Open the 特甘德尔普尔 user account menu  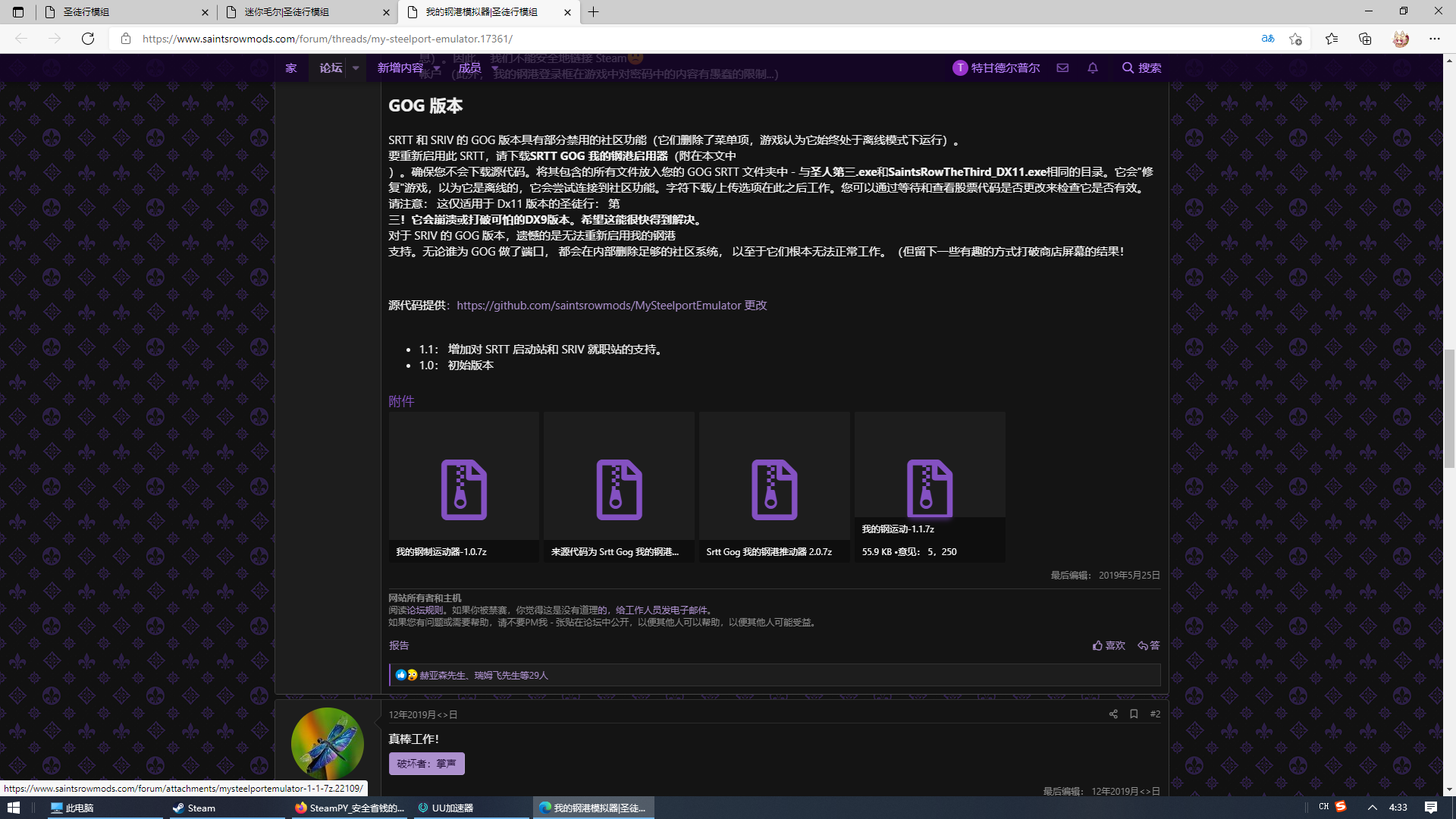click(996, 67)
